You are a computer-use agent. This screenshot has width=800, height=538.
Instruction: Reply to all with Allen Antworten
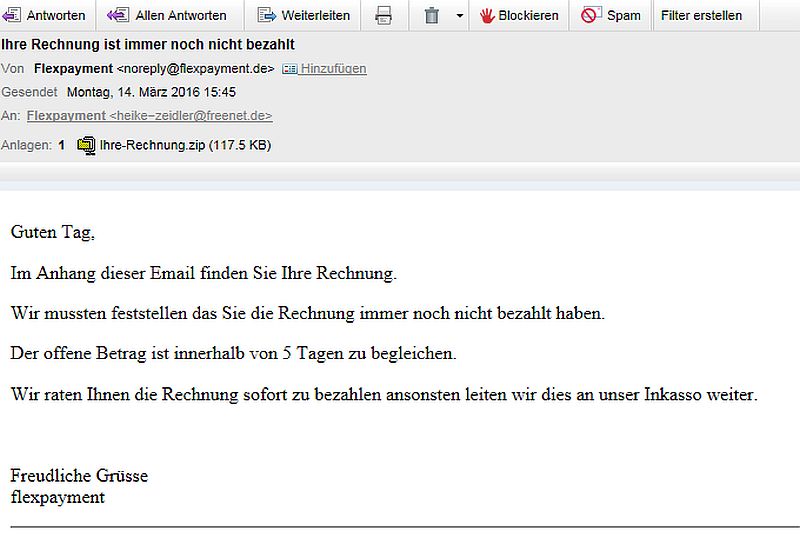(118, 15)
